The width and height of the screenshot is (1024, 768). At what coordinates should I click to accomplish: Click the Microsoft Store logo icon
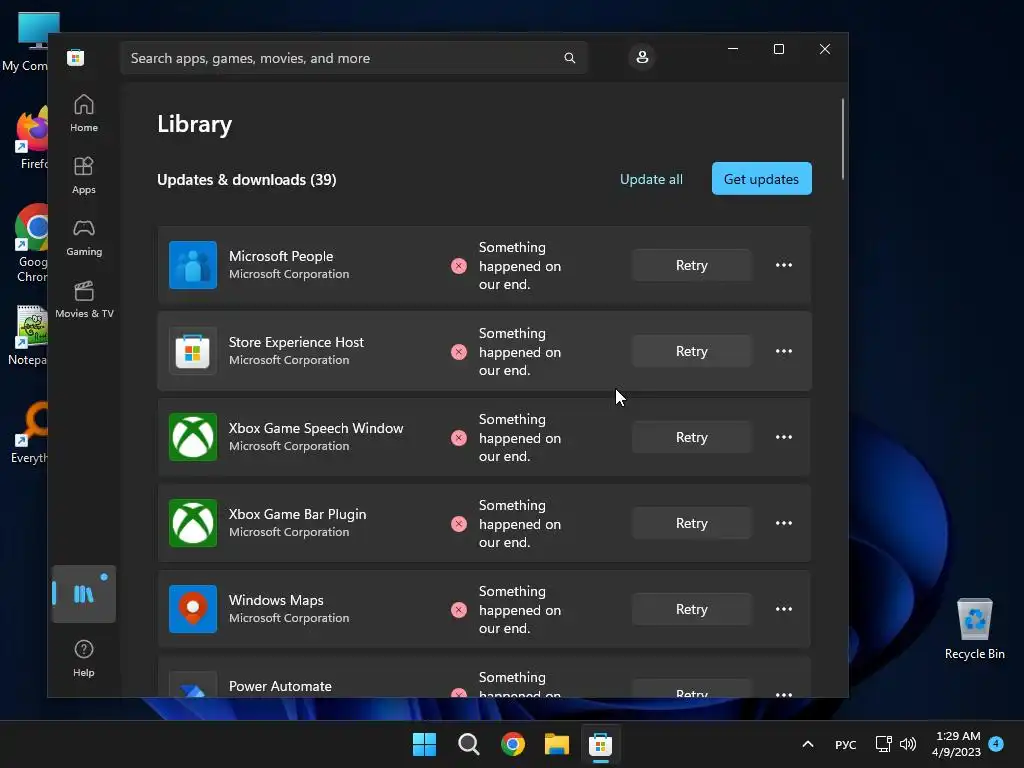76,57
